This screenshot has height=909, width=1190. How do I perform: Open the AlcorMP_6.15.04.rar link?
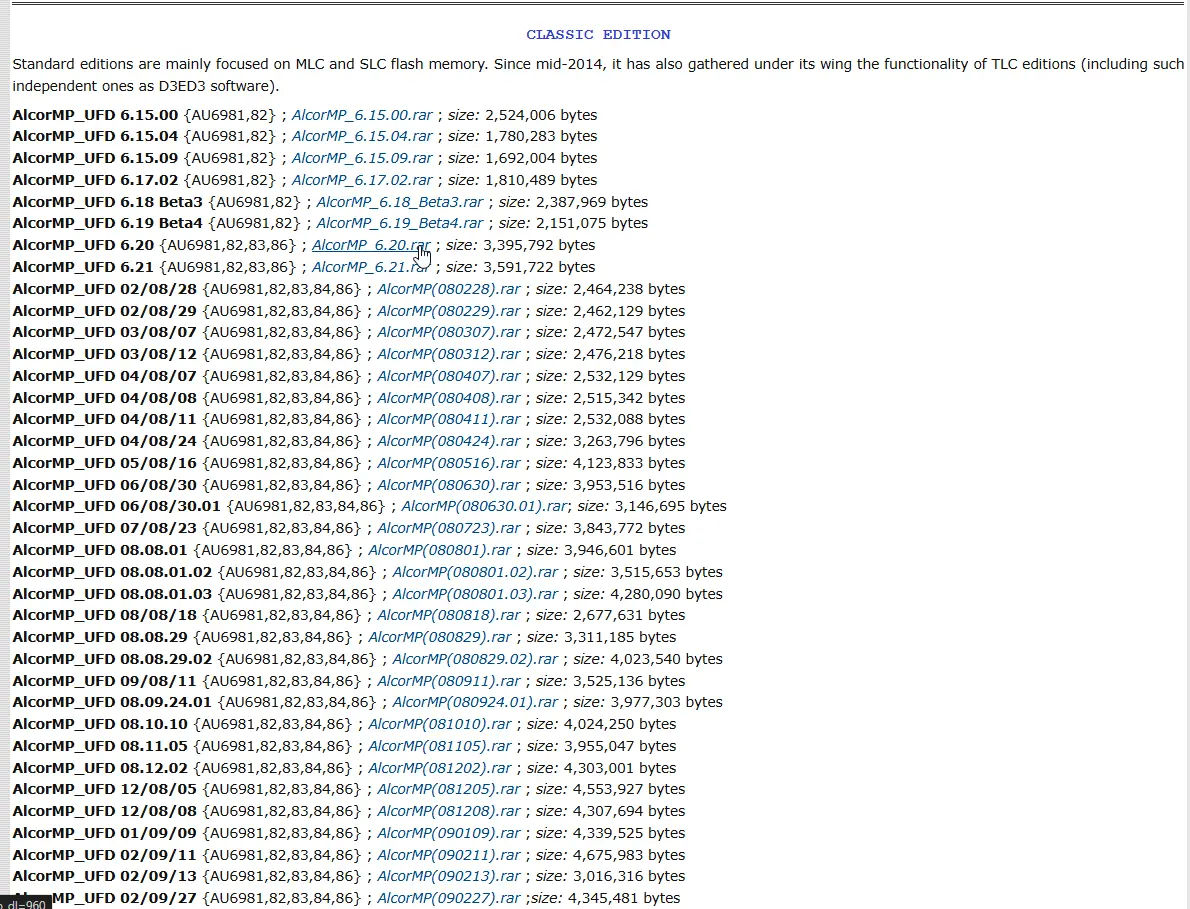coord(362,137)
